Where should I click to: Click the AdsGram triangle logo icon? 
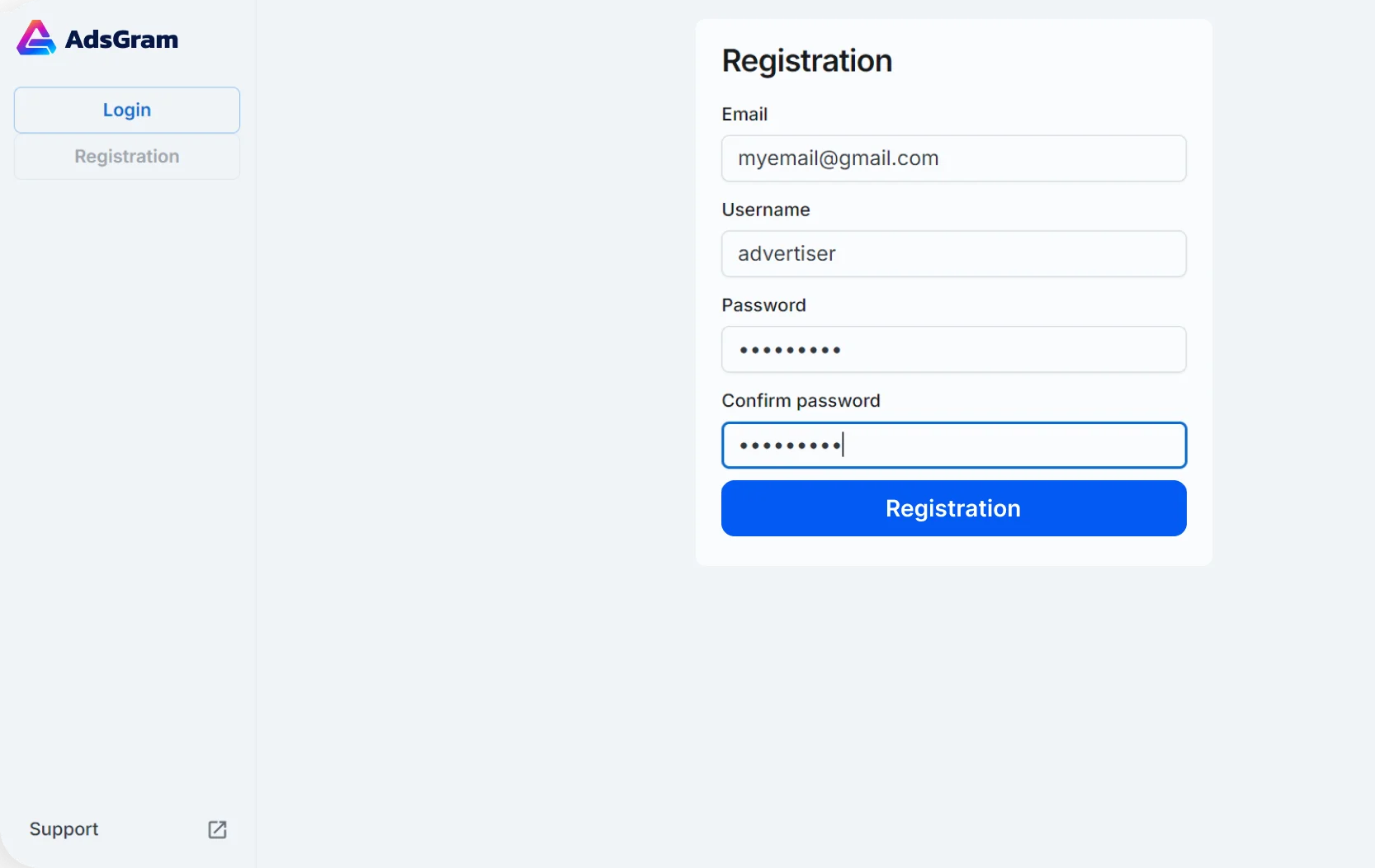point(36,38)
